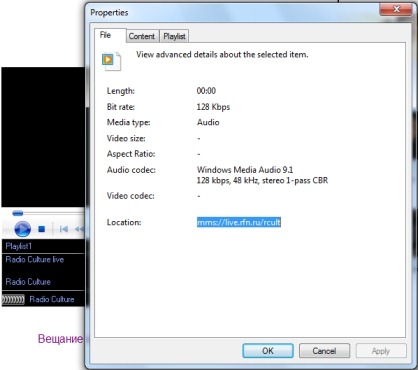The height and width of the screenshot is (370, 418).
Task: Click the greyed Apply button
Action: pyautogui.click(x=381, y=351)
